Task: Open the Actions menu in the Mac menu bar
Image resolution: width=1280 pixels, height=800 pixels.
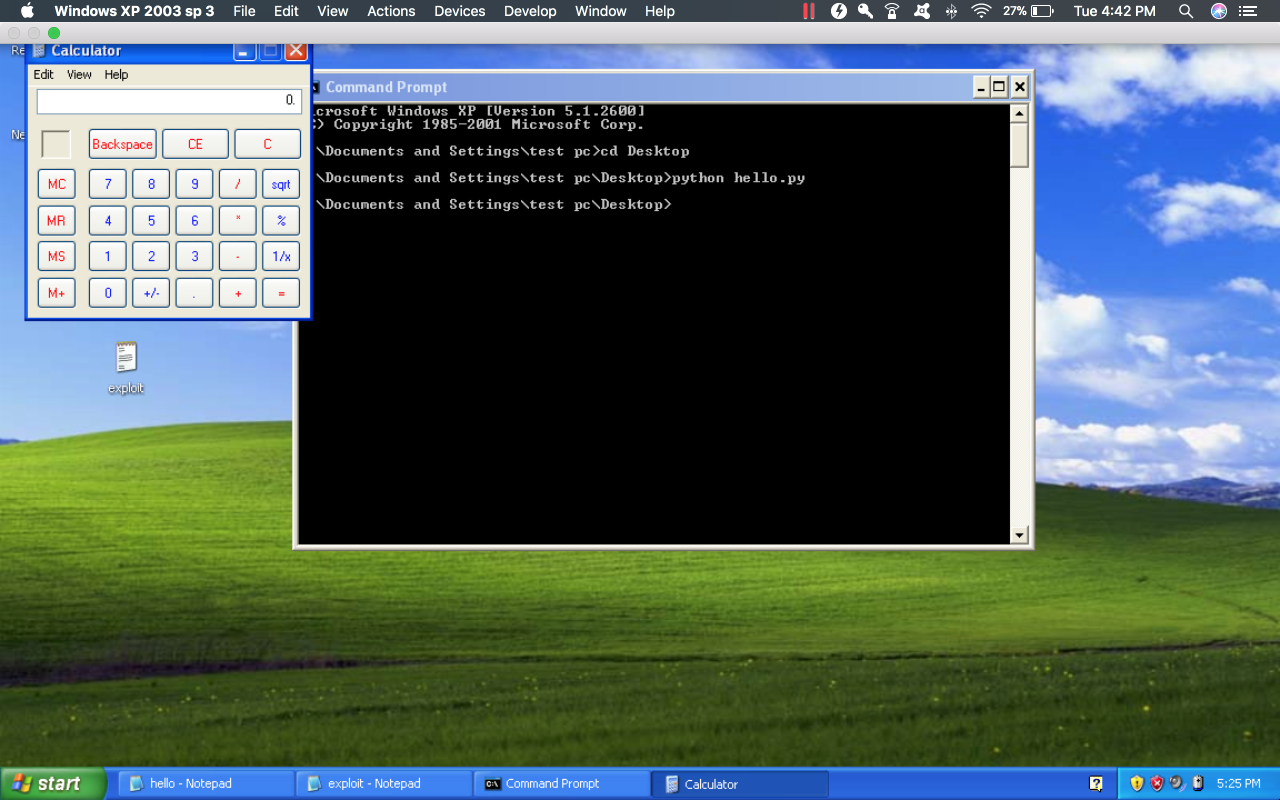Action: pos(391,11)
